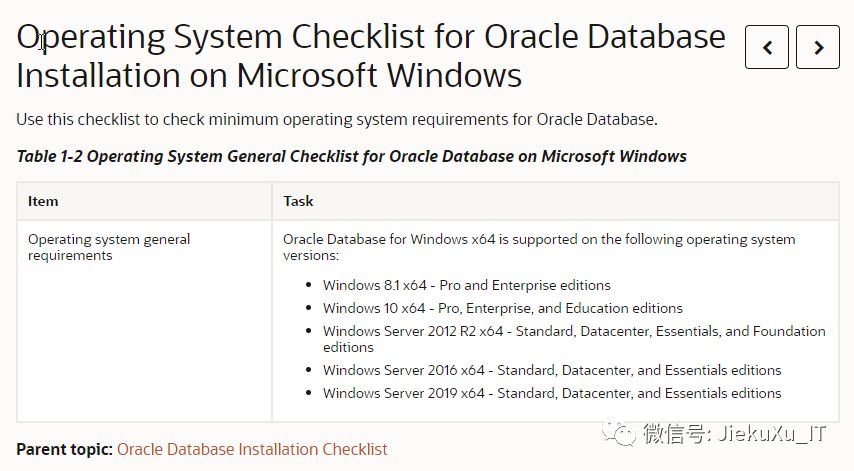Click the "Use this checklist" intro sentence

[x=336, y=120]
